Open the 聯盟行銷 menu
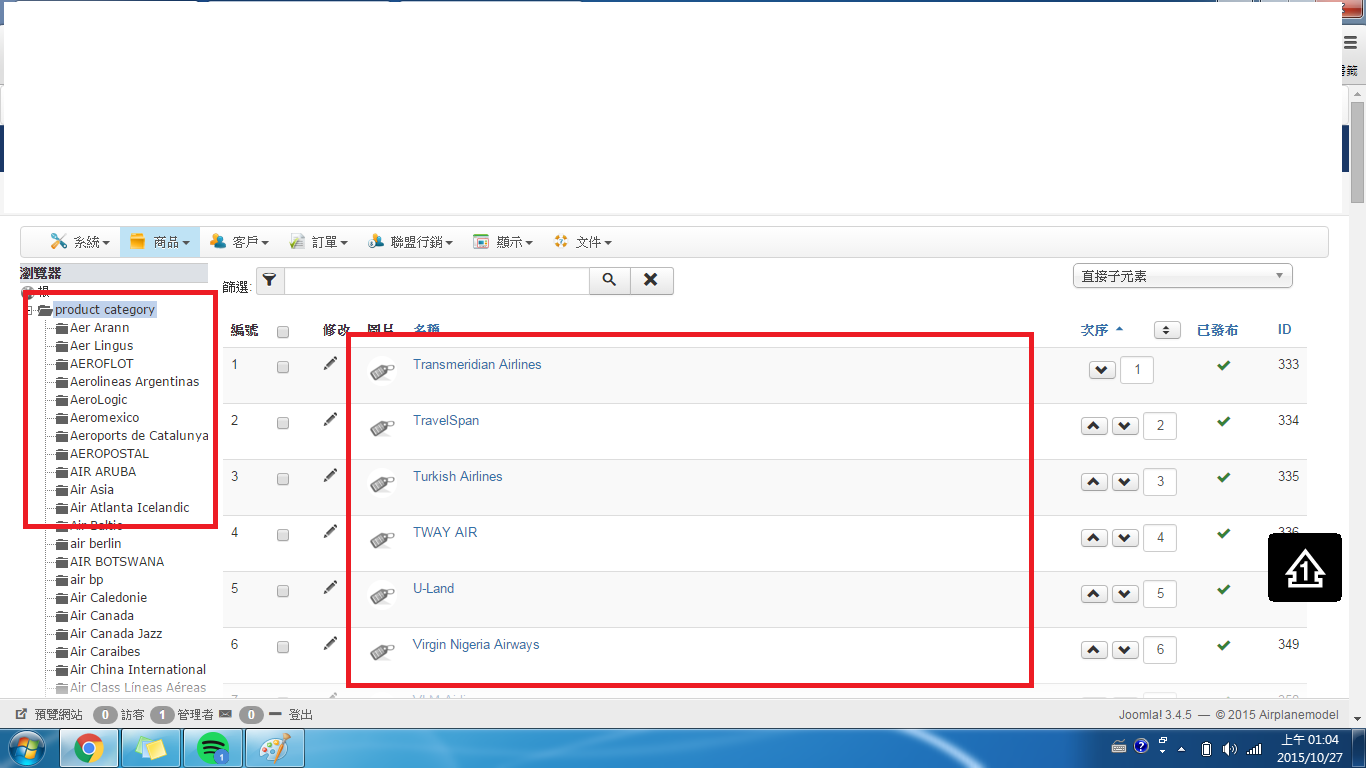1366x768 pixels. click(x=410, y=242)
